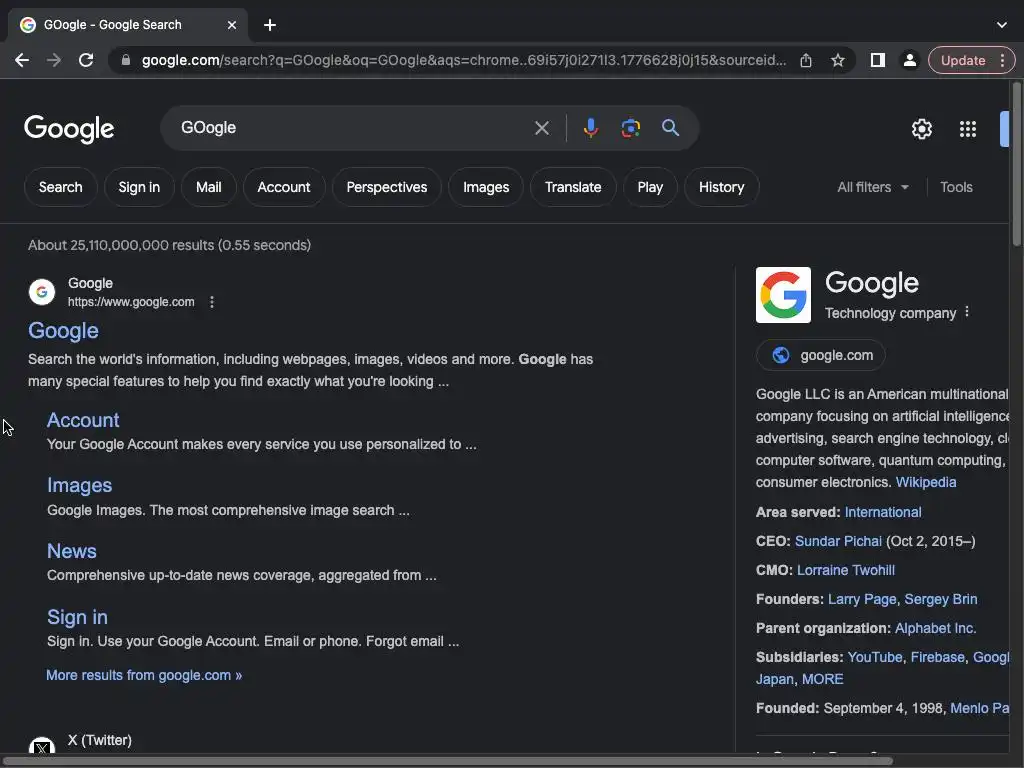Image resolution: width=1024 pixels, height=768 pixels.
Task: Click the Japan subsidiary link
Action: click(x=775, y=679)
